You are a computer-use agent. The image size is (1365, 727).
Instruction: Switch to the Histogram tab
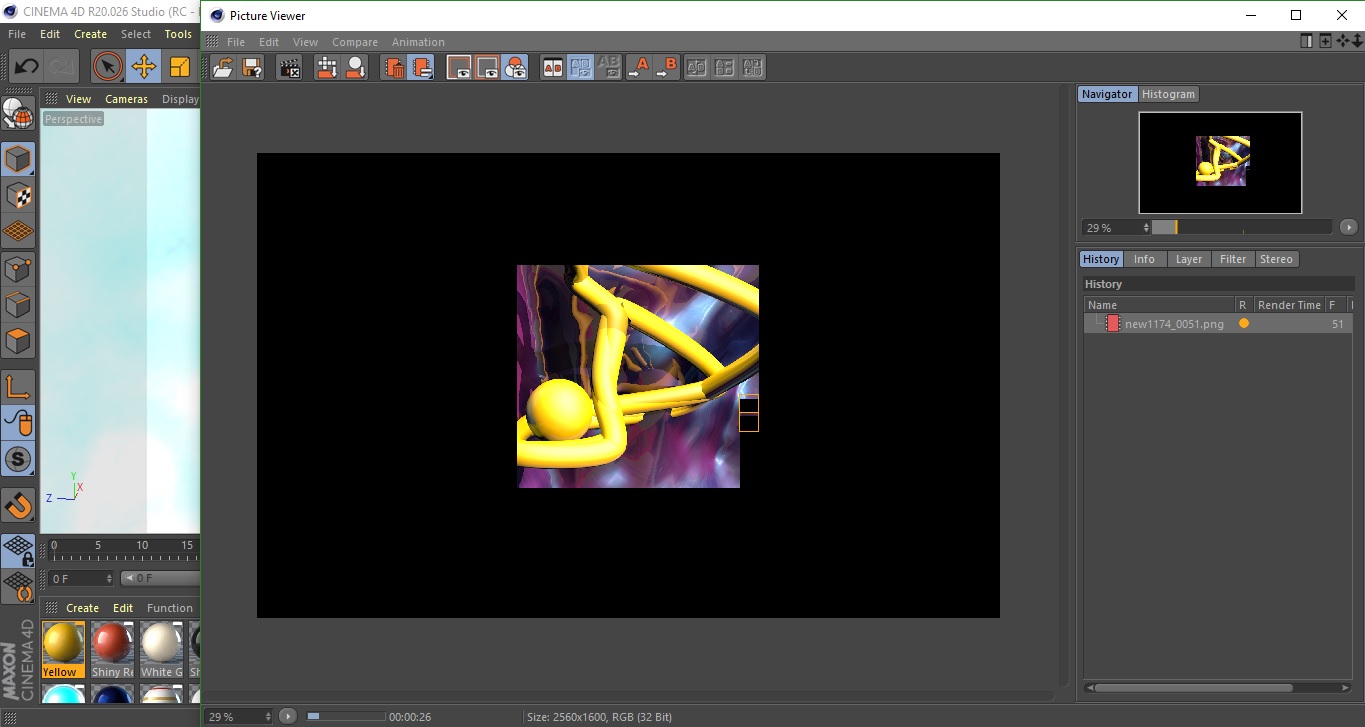1168,94
